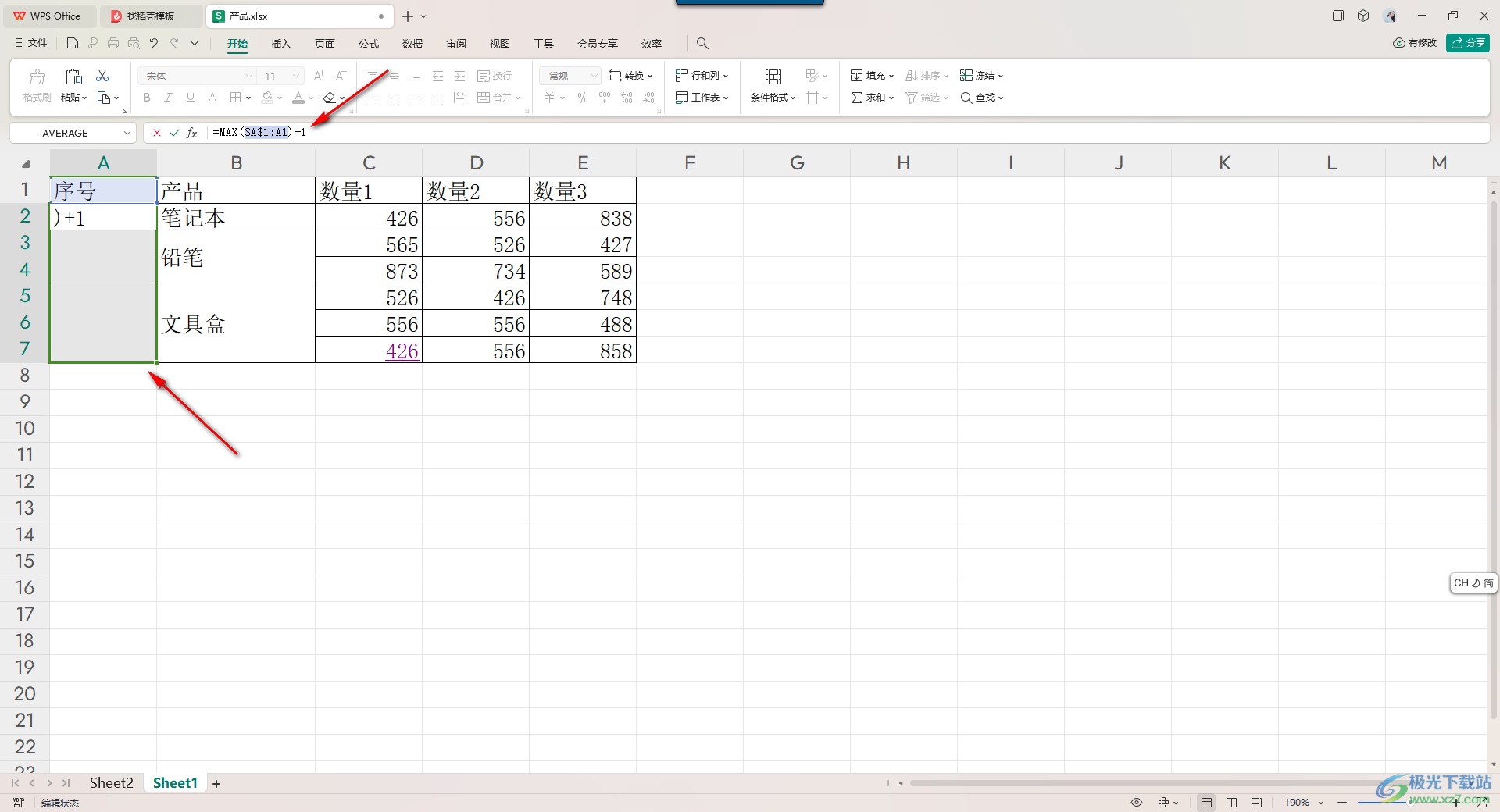Viewport: 1500px width, 812px height.
Task: Click the green 分享 Share button
Action: [1468, 43]
